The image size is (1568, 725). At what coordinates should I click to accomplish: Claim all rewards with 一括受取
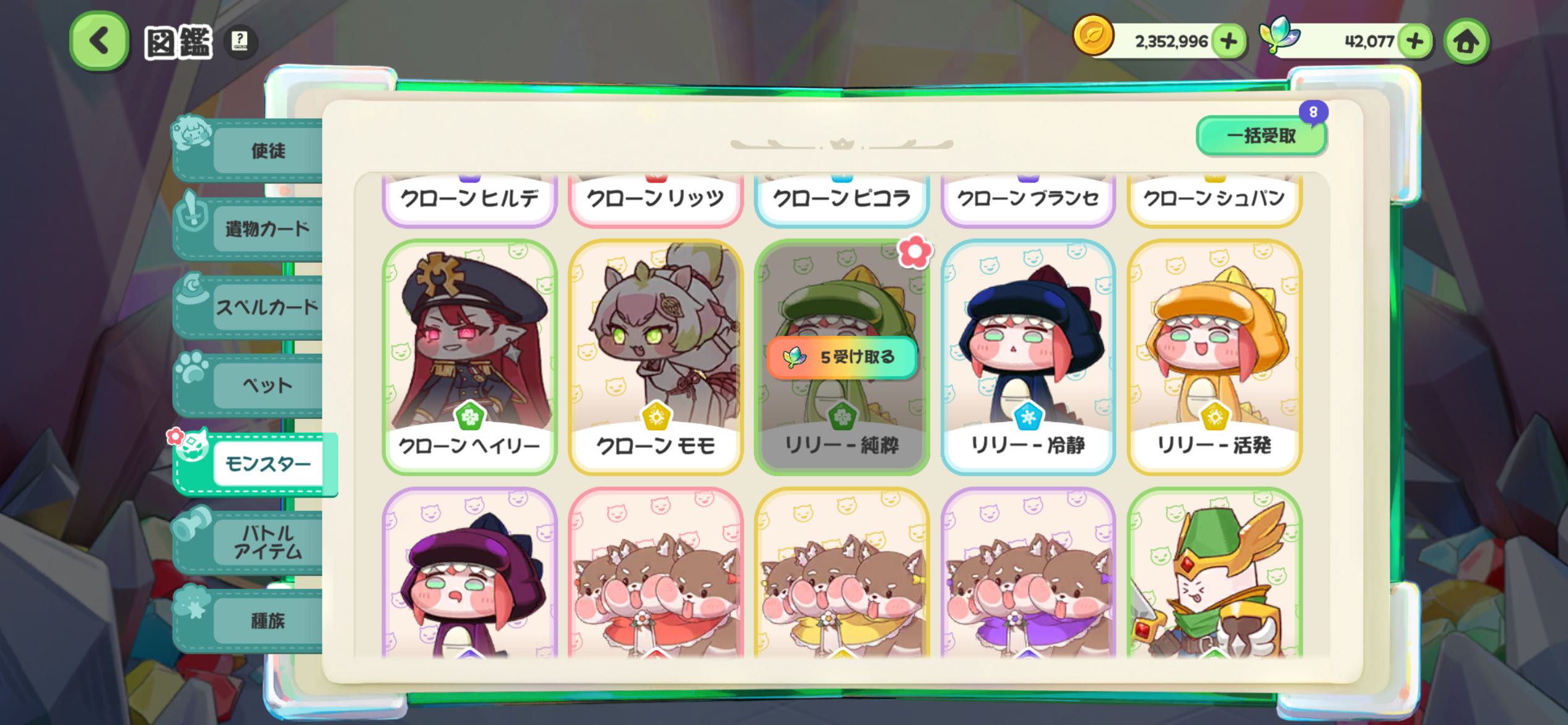coord(1261,136)
